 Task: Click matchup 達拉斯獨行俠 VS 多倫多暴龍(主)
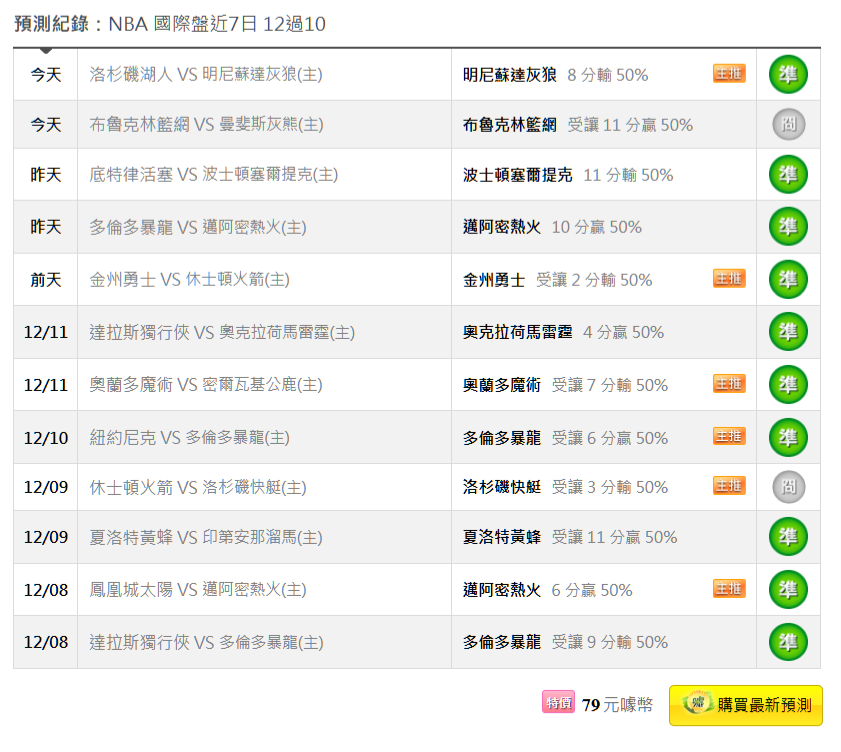point(206,642)
